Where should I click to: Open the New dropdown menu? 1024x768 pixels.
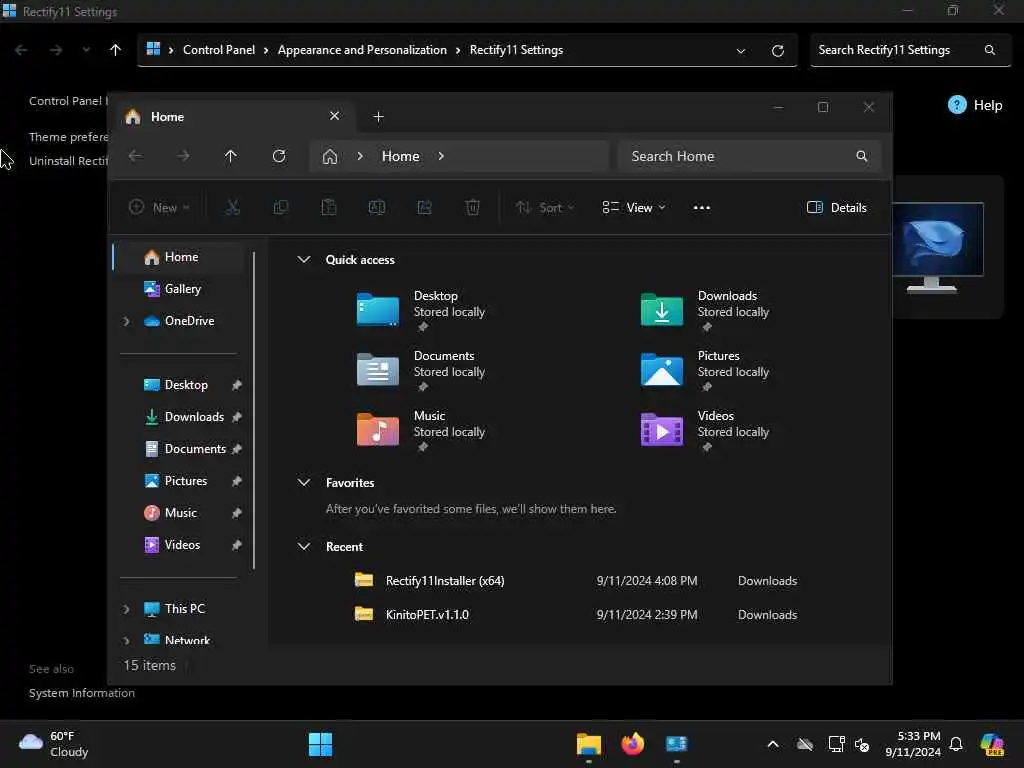click(159, 208)
